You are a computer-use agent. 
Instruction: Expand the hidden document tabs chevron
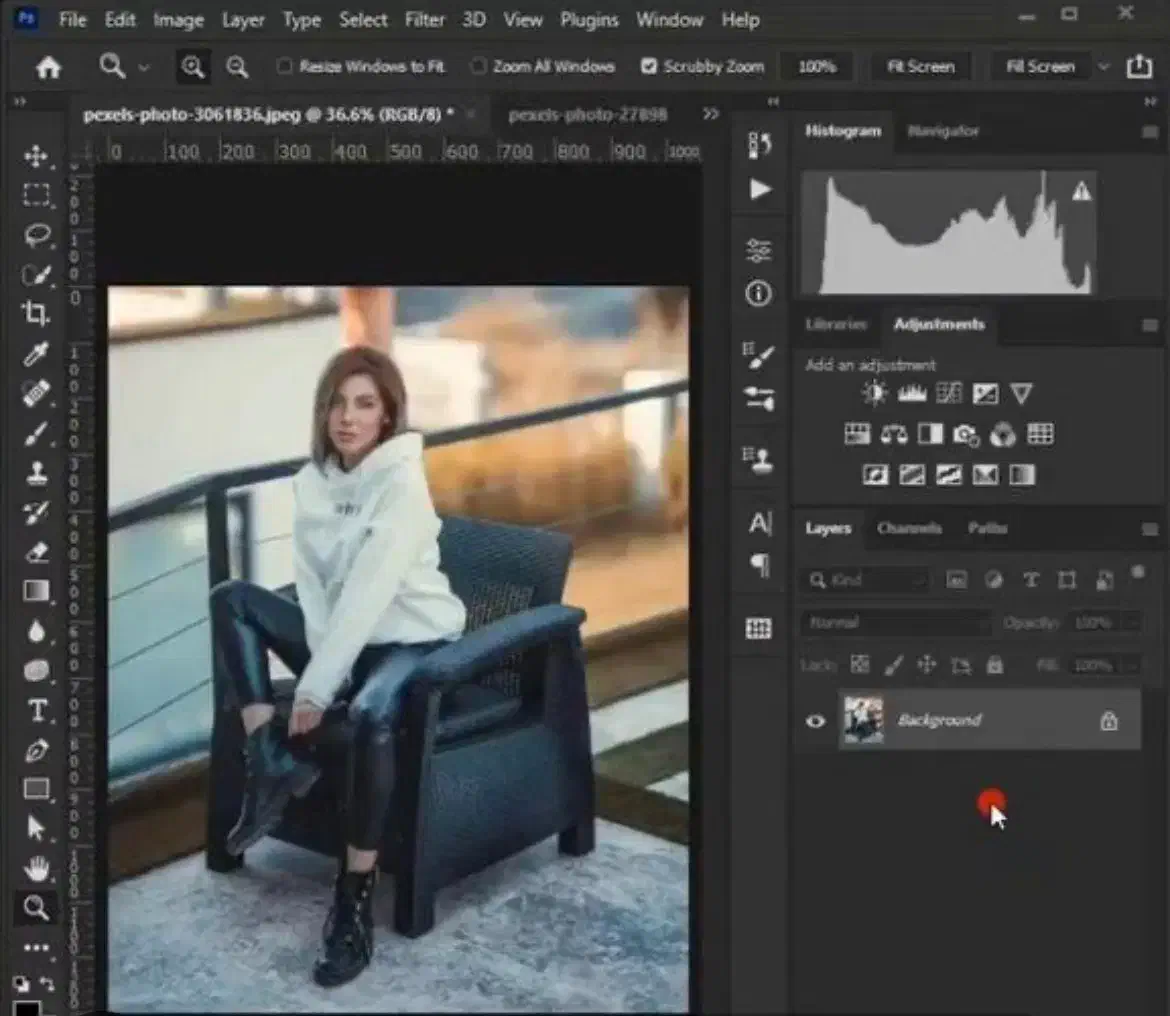[711, 114]
